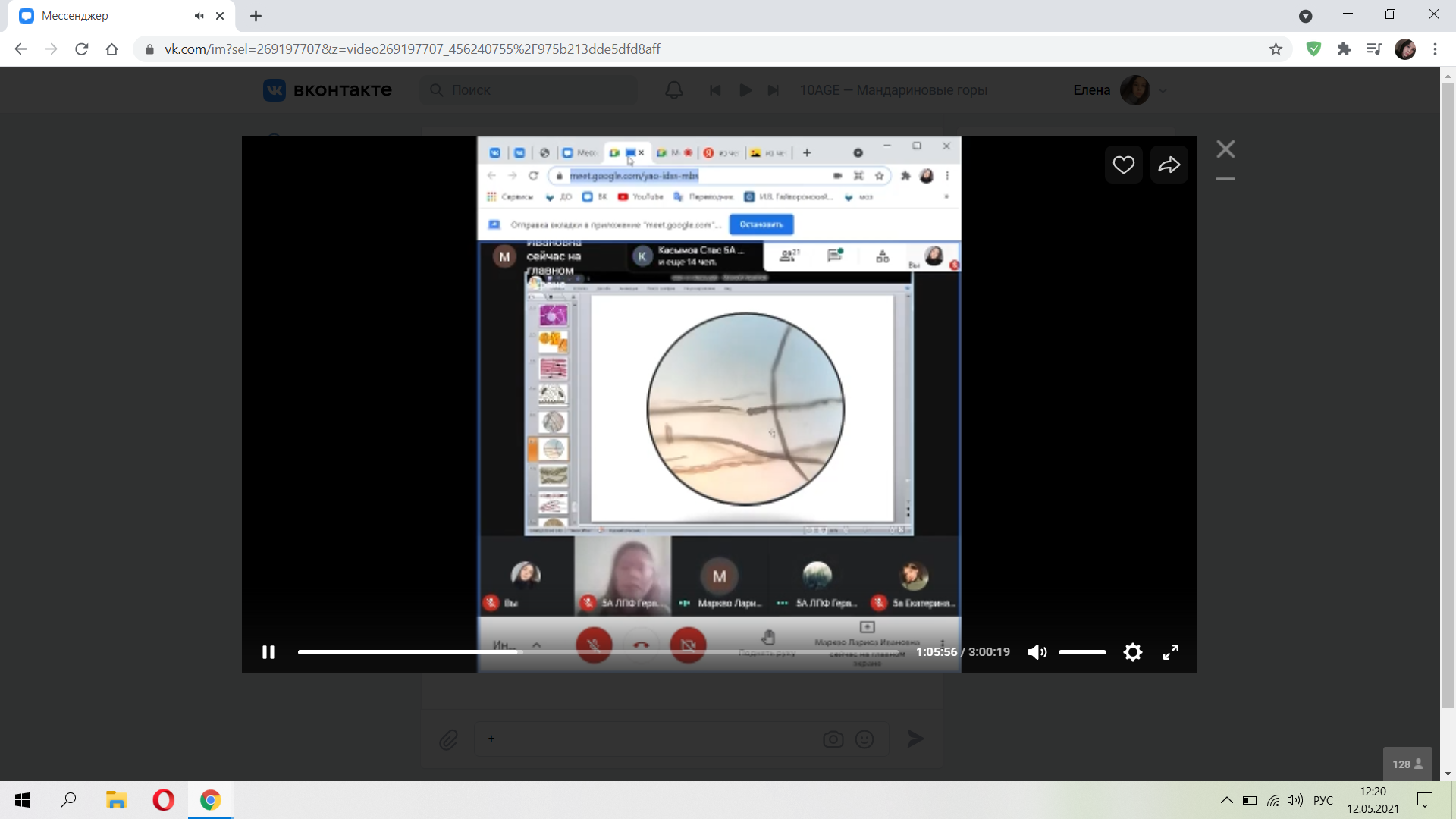This screenshot has height=819, width=1456.
Task: Open File Explorer from taskbar
Action: 116,800
